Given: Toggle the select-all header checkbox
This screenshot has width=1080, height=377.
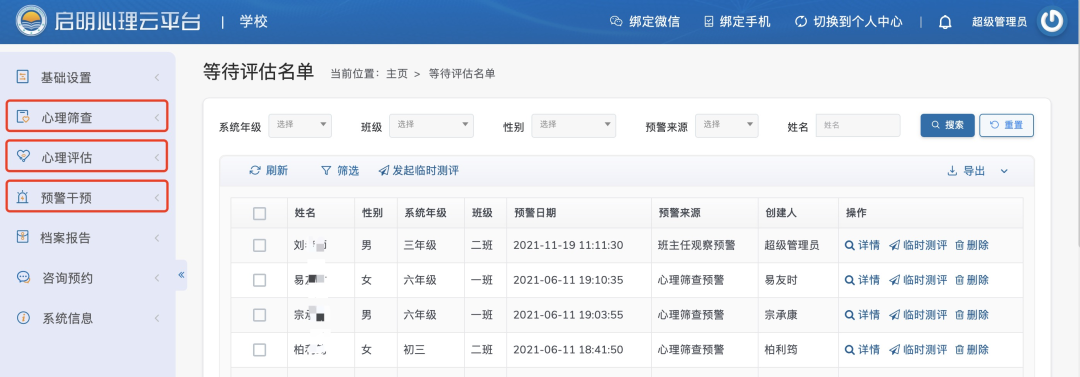Looking at the screenshot, I should (x=260, y=214).
